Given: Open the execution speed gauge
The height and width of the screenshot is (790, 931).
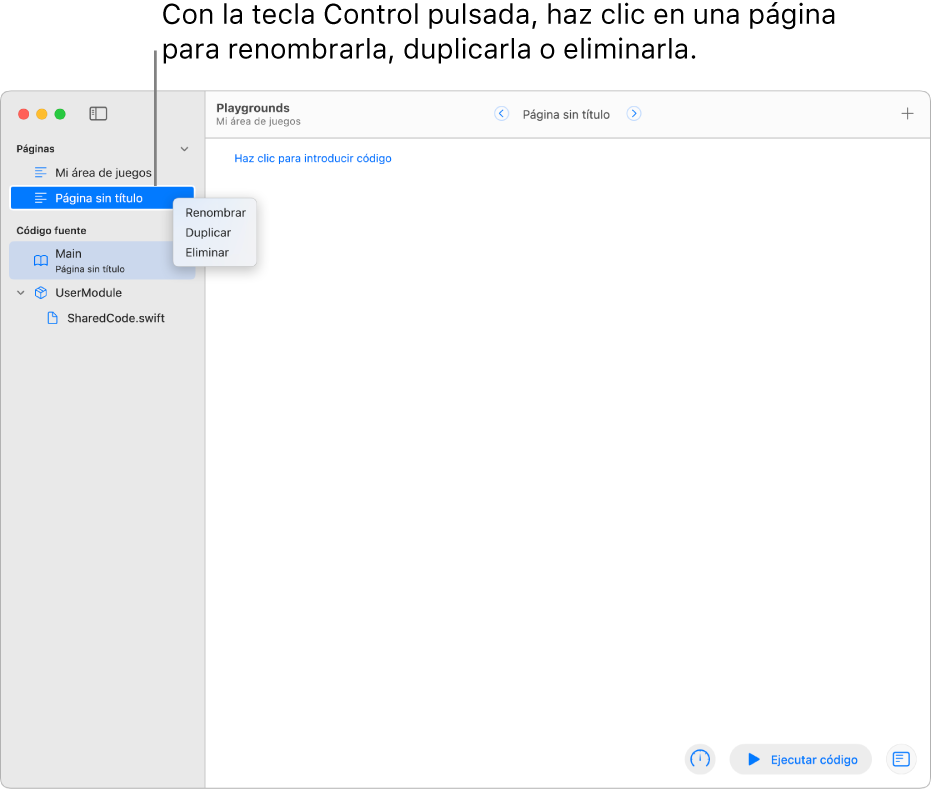Looking at the screenshot, I should click(x=699, y=759).
